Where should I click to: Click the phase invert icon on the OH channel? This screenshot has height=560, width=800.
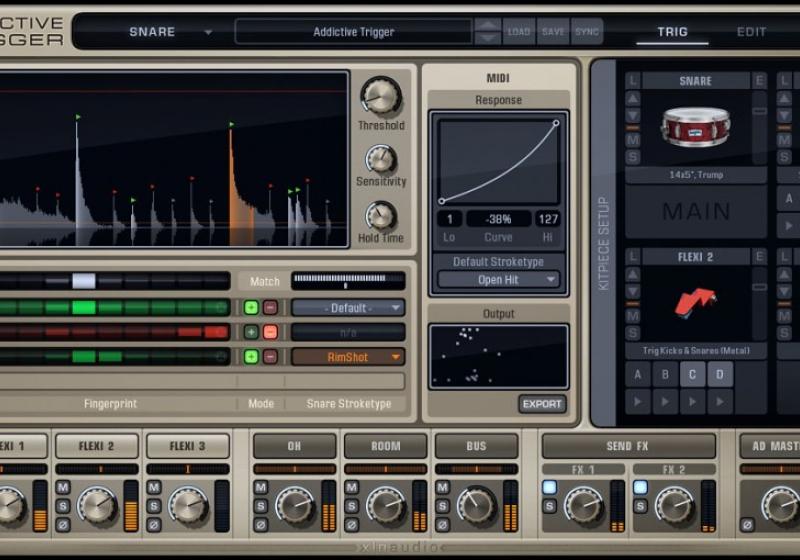click(260, 524)
